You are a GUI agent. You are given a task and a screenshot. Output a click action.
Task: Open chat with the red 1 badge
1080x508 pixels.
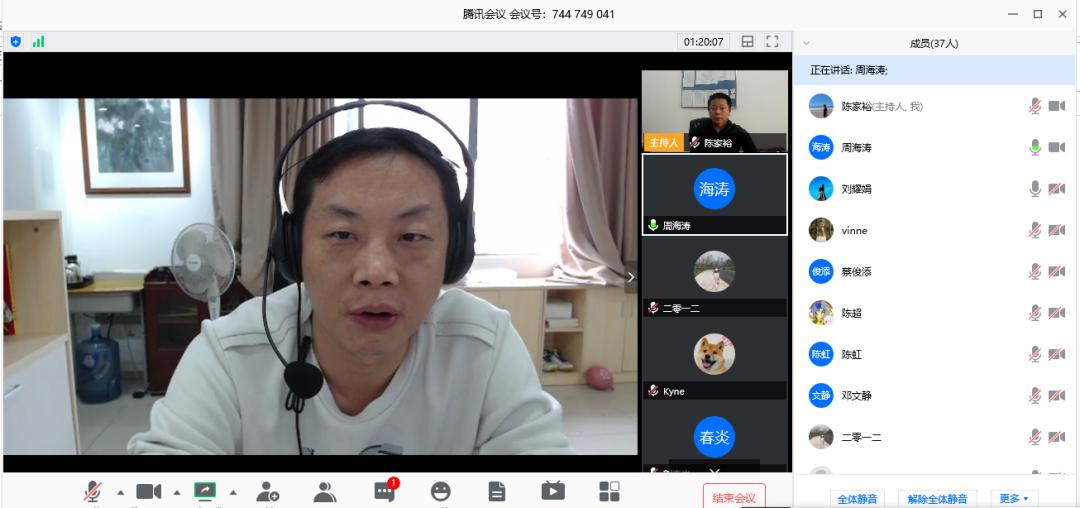click(385, 490)
